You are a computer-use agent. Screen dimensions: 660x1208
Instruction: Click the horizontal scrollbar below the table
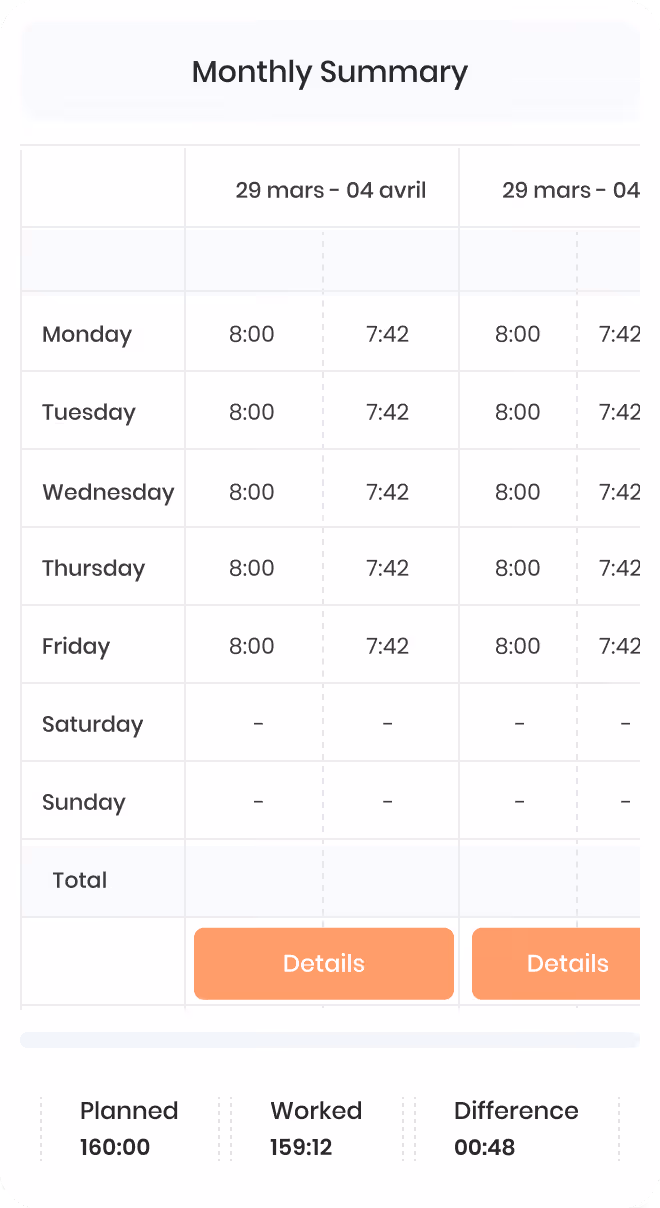pos(330,1040)
